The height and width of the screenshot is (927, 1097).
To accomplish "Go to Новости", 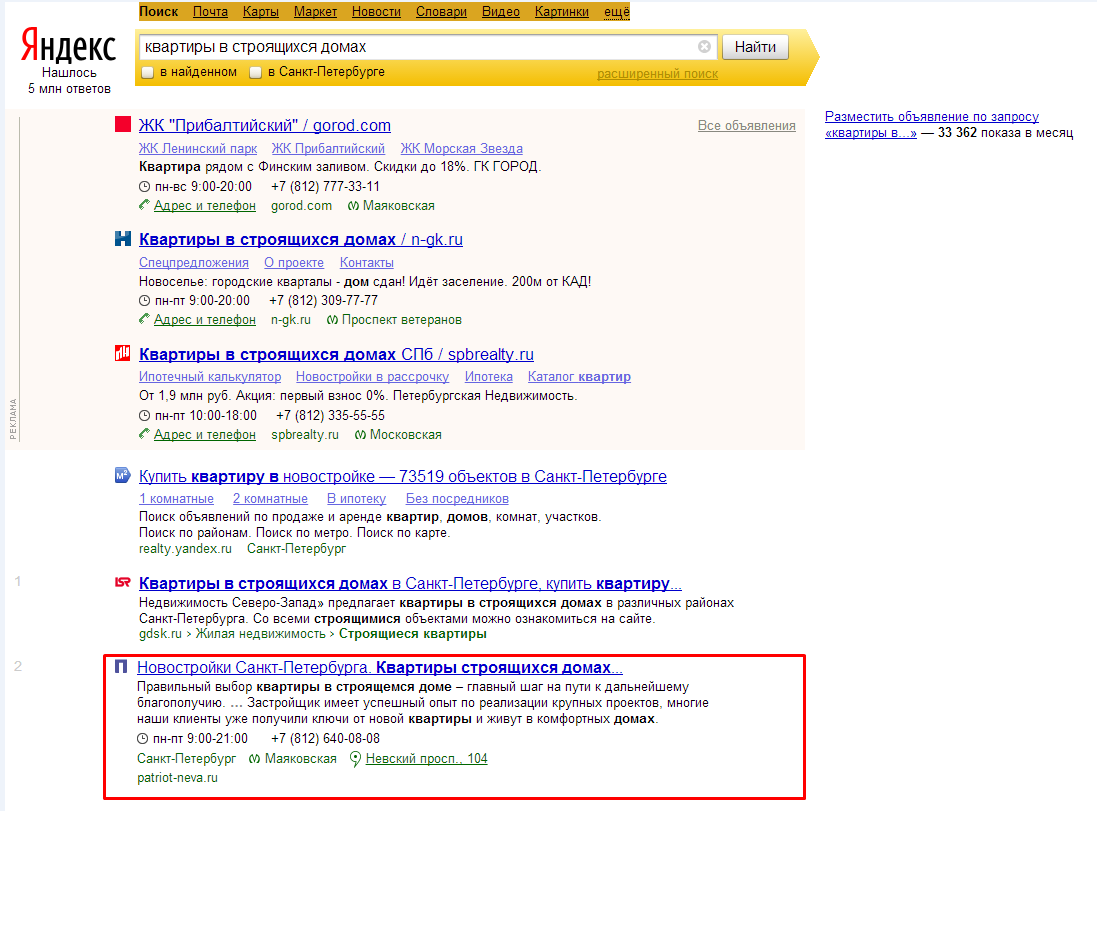I will coord(376,12).
